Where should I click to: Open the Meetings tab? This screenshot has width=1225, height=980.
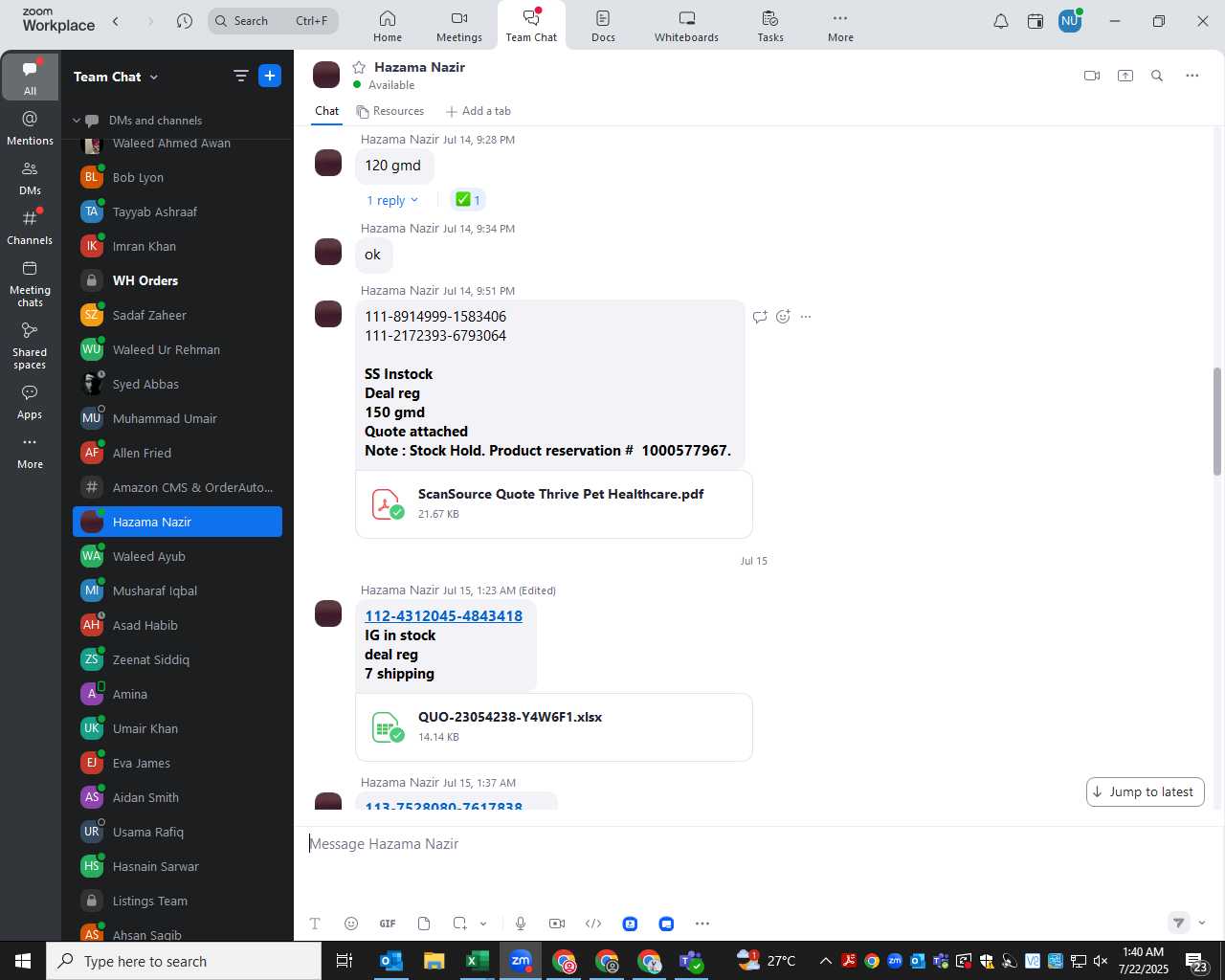point(459,26)
